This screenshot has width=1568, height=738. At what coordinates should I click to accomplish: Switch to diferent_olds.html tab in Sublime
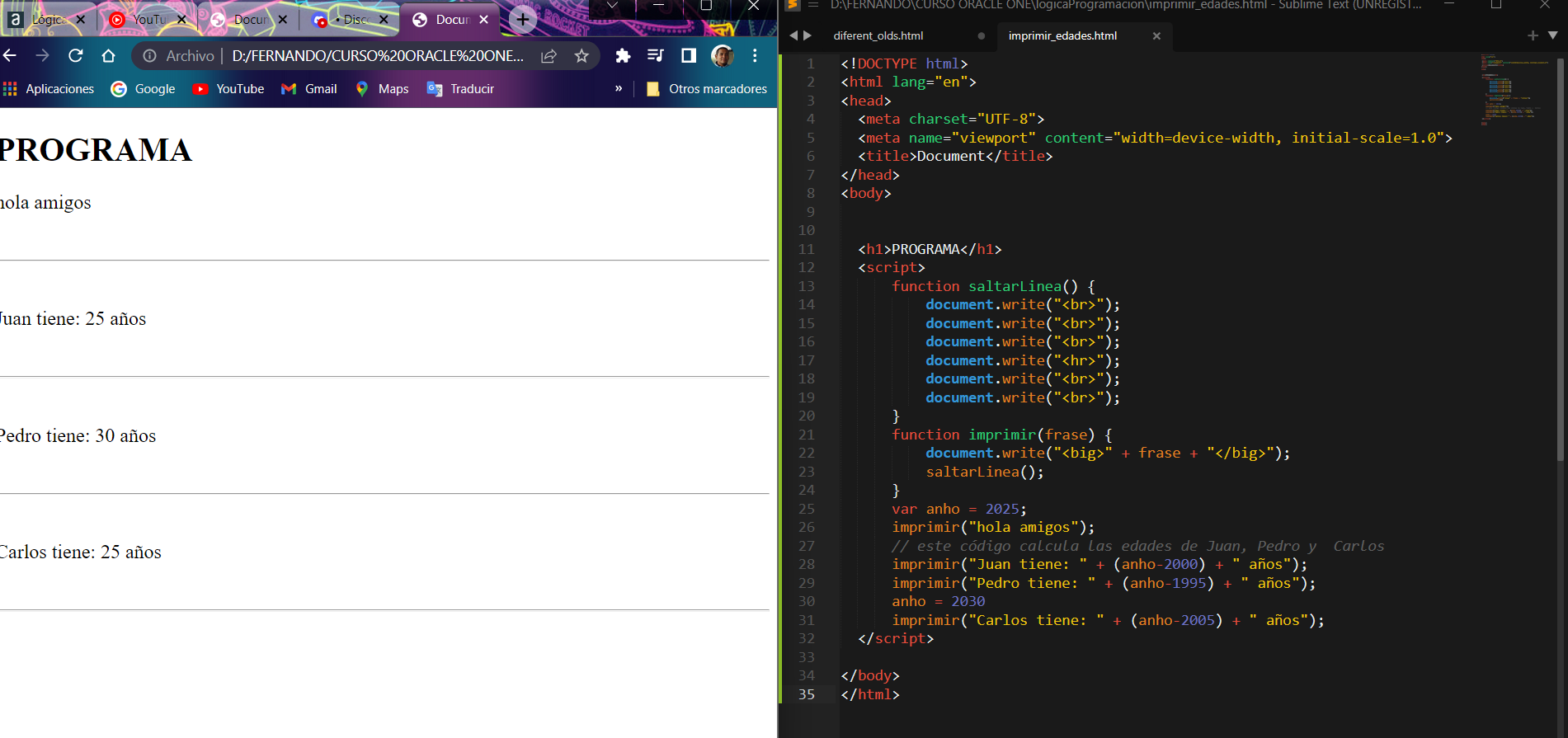(878, 35)
